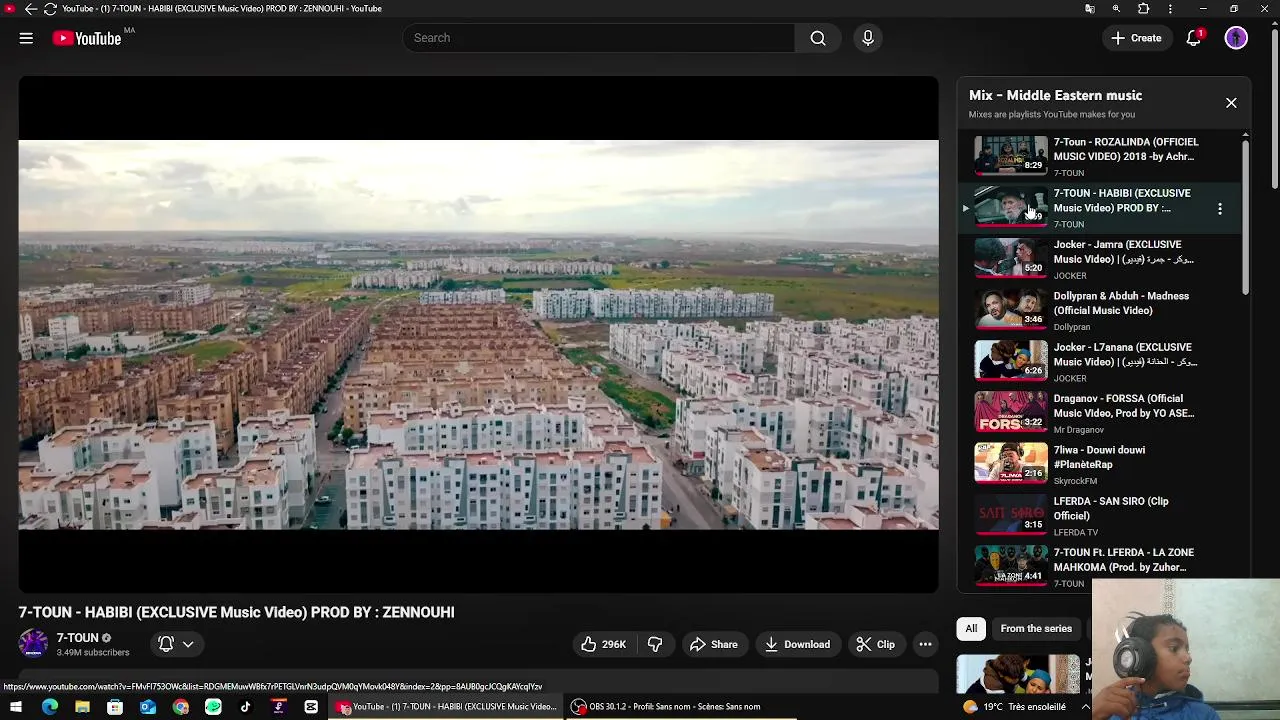Open the notifications bell
This screenshot has height=720, width=1280.
click(x=1193, y=38)
